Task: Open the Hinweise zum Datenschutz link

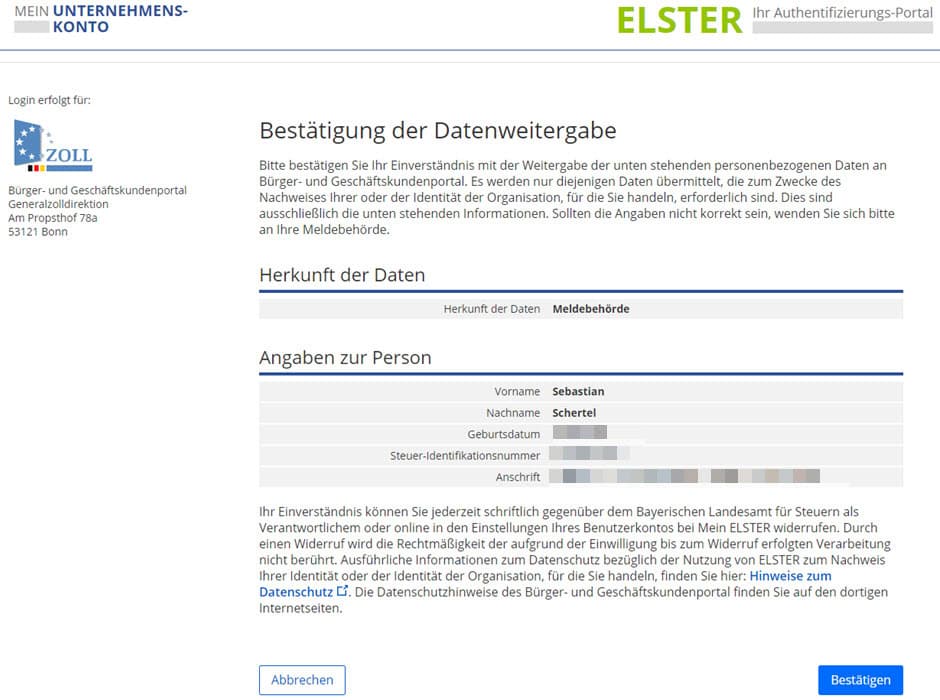Action: [x=790, y=575]
